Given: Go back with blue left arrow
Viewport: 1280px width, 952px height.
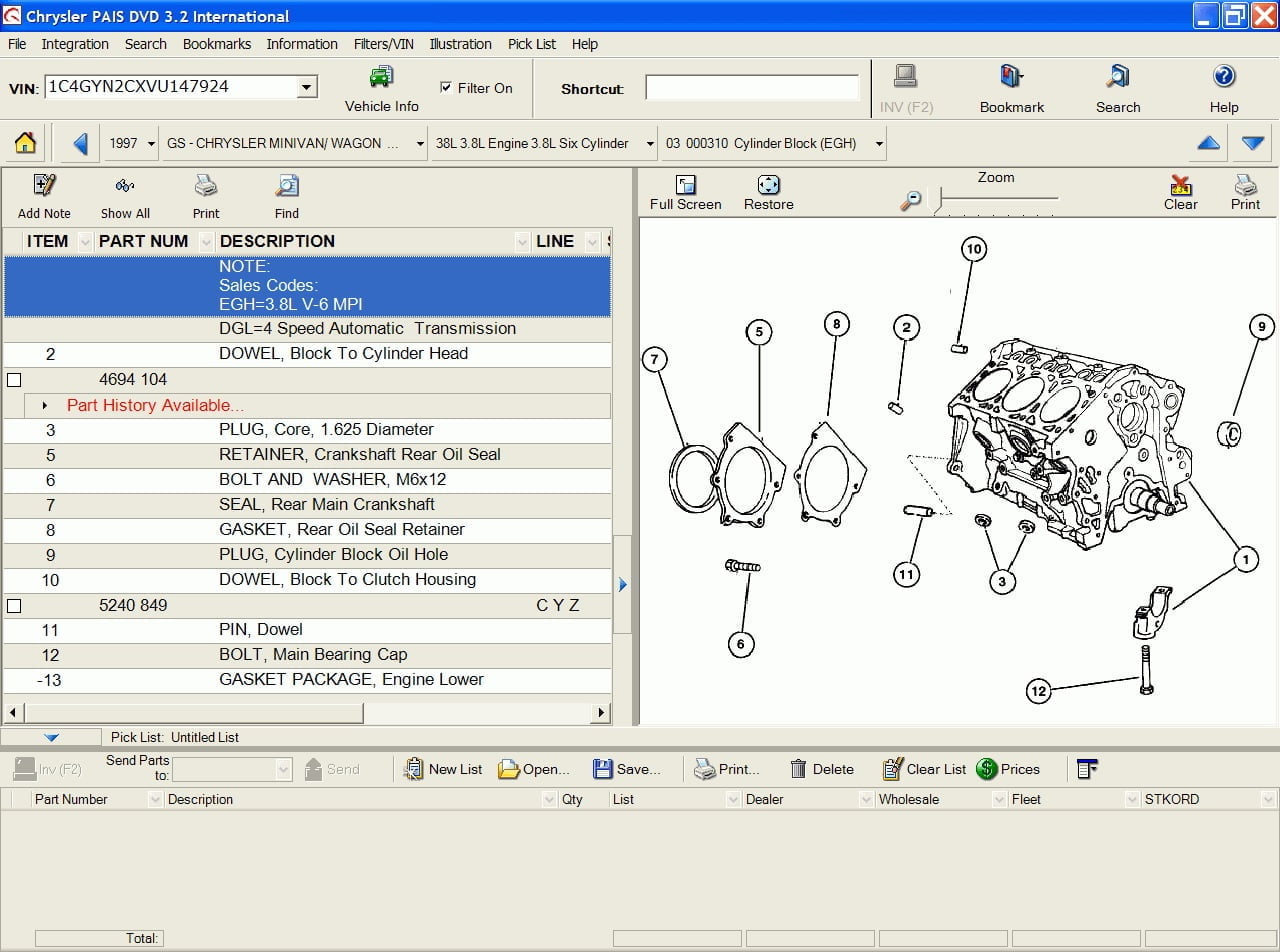Looking at the screenshot, I should [x=81, y=143].
